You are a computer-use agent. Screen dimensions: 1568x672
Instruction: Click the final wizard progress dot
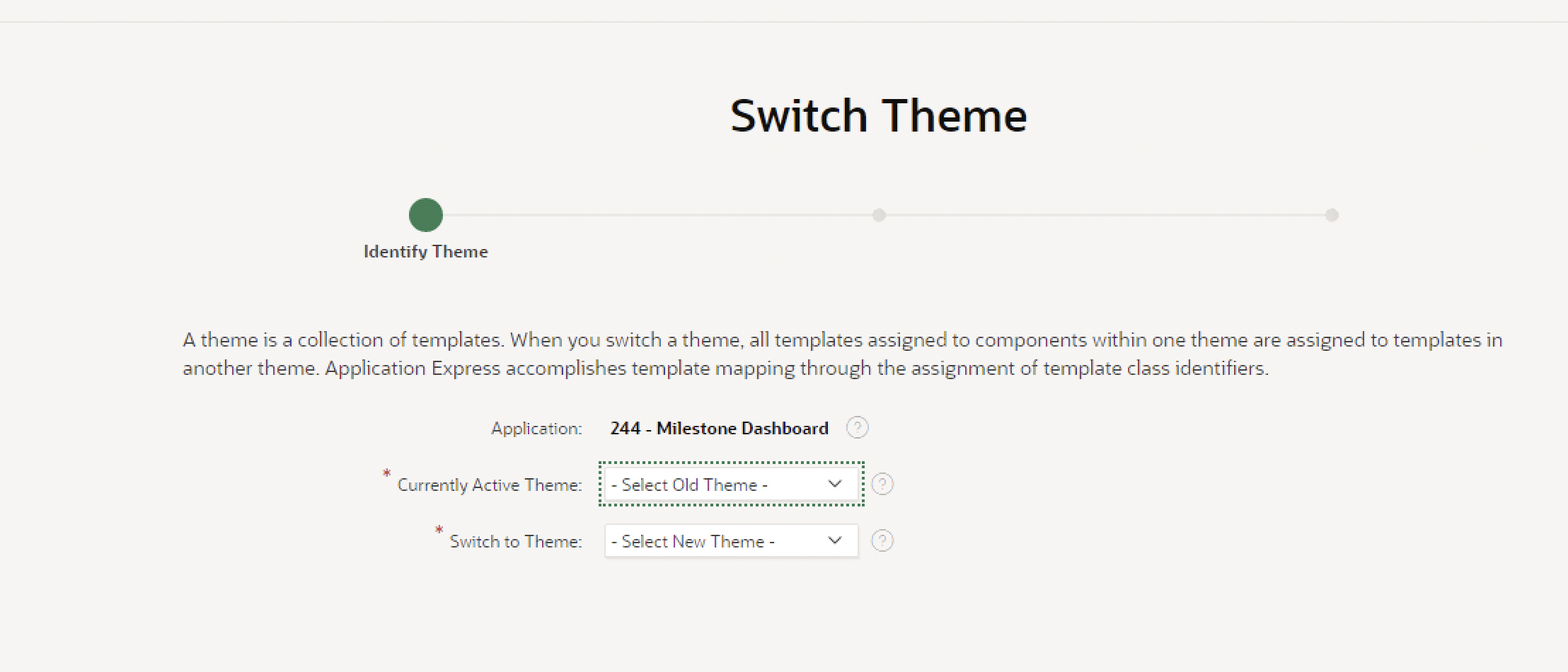(1333, 215)
